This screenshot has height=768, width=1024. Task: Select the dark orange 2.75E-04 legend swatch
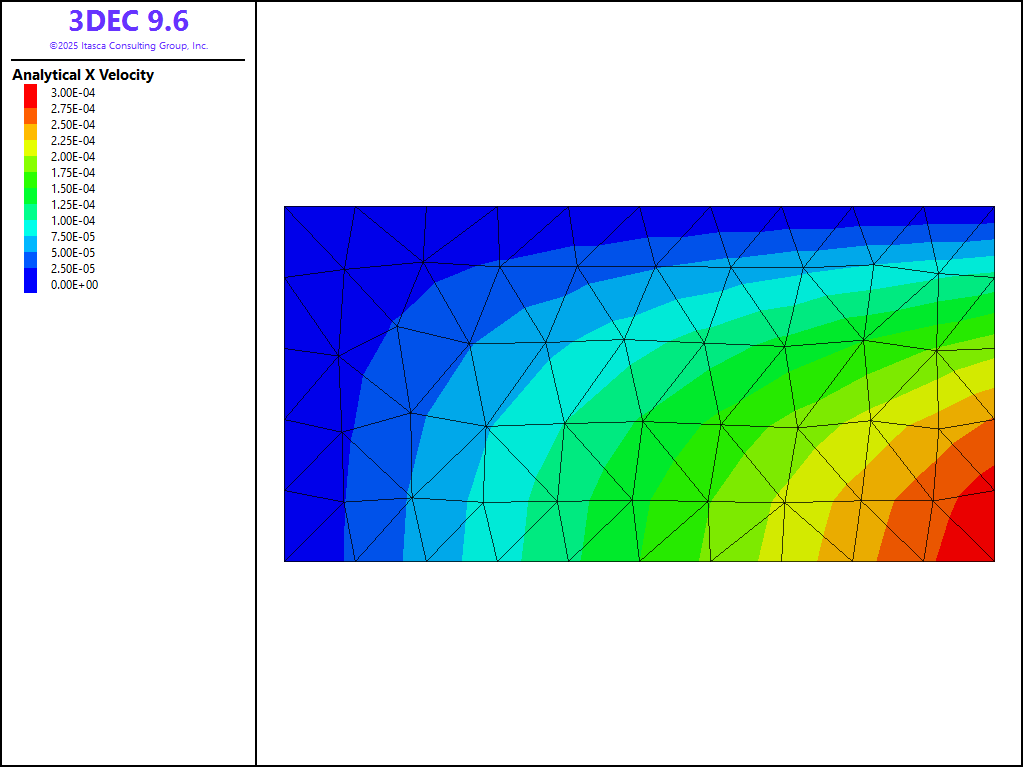[x=30, y=110]
